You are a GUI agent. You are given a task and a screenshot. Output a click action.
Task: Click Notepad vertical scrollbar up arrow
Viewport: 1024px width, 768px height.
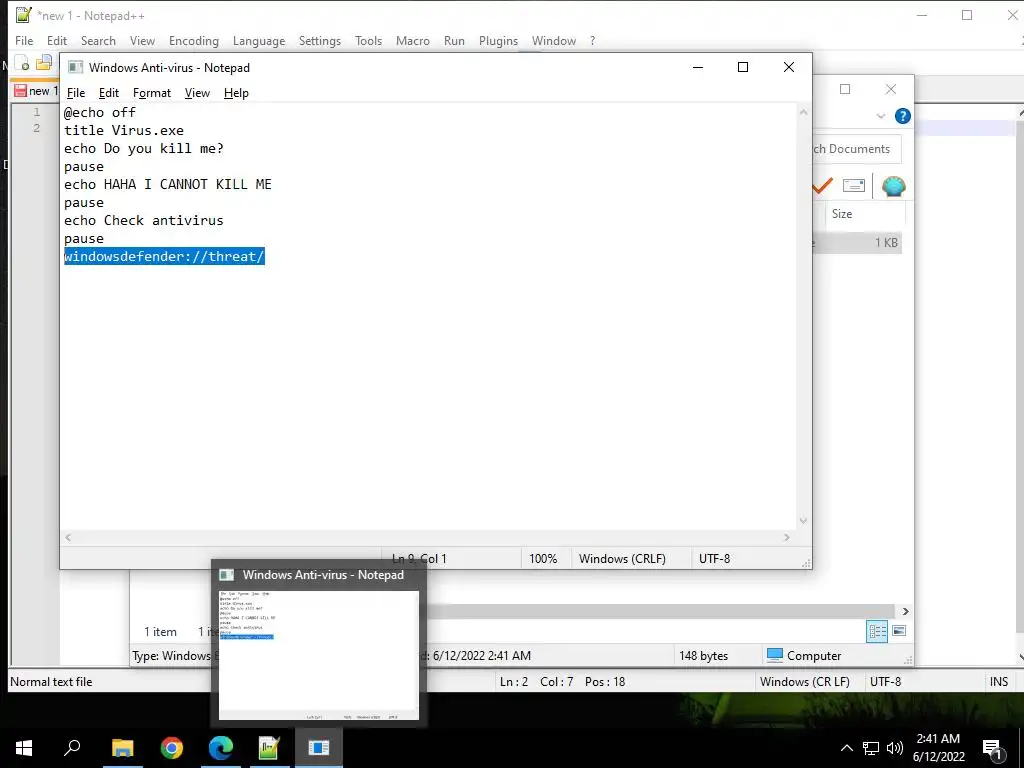tap(803, 112)
